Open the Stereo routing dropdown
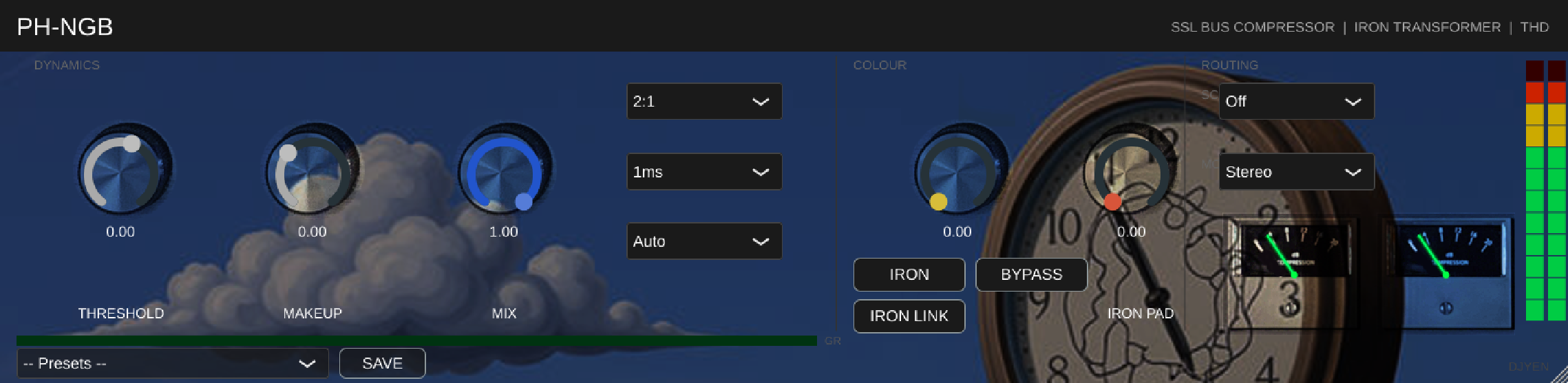1568x383 pixels. click(x=1297, y=171)
